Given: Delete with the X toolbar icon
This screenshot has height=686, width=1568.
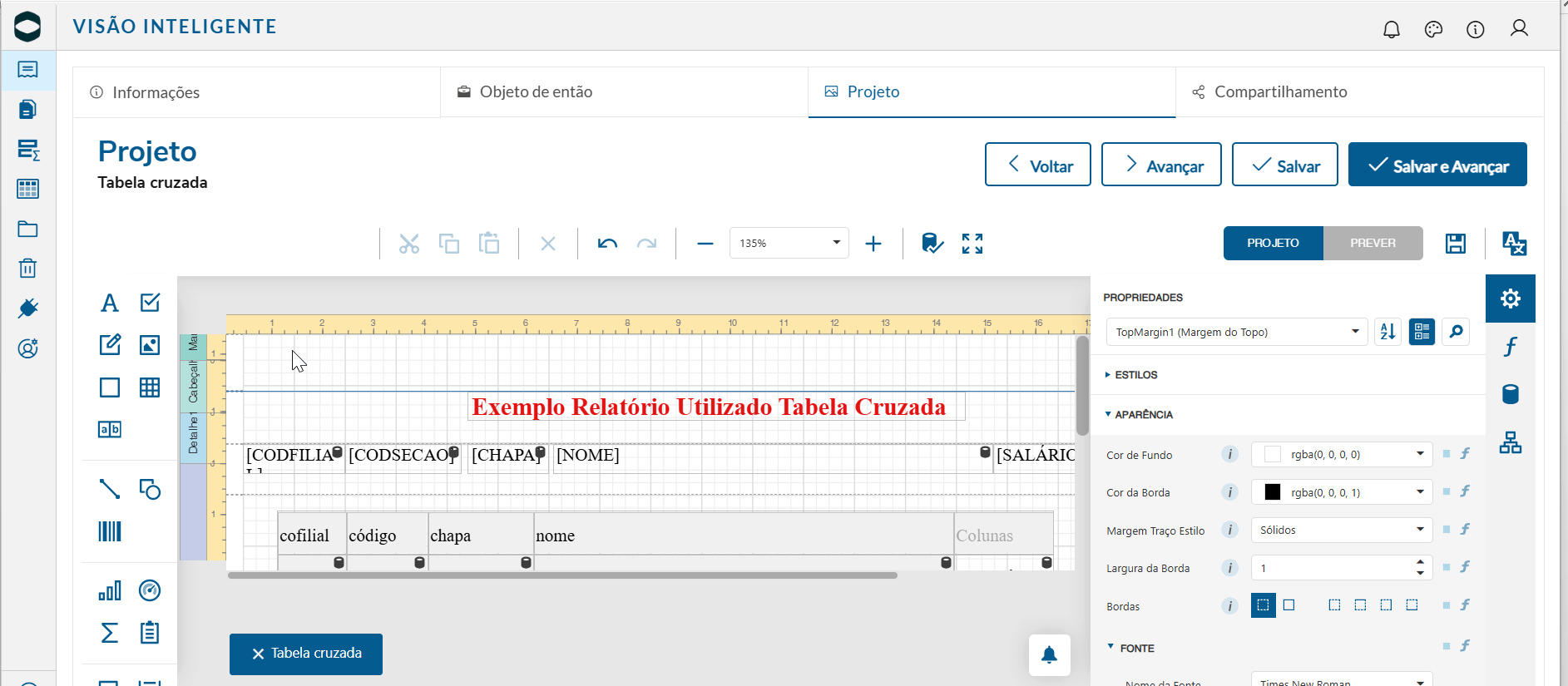Looking at the screenshot, I should [548, 244].
